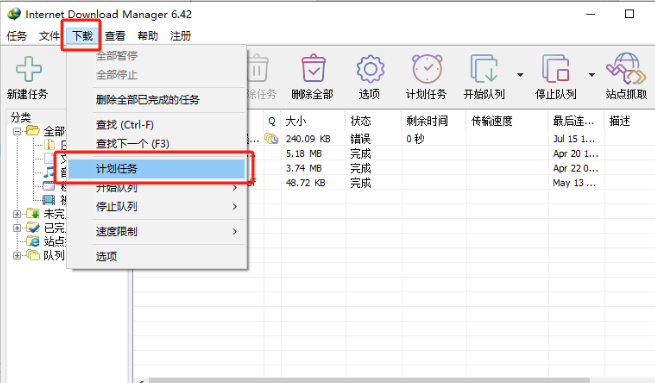Sort by the 传输速度 column header

pyautogui.click(x=507, y=121)
